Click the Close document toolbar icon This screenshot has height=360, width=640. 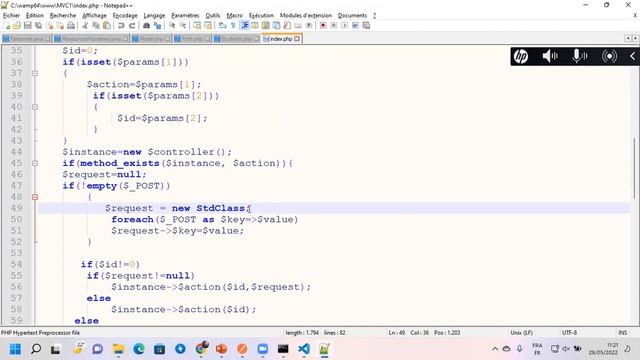click(49, 26)
